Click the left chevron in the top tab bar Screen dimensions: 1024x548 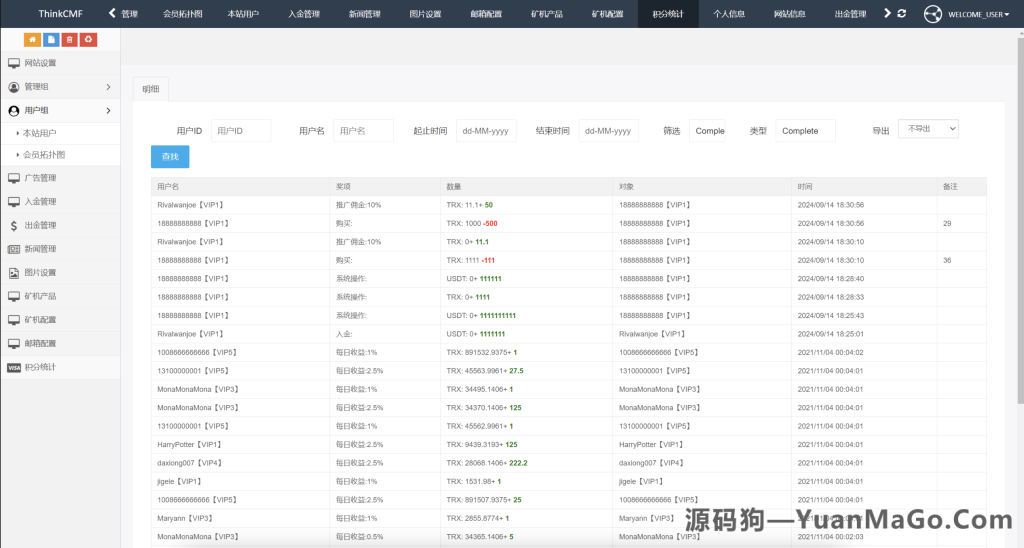[x=112, y=13]
